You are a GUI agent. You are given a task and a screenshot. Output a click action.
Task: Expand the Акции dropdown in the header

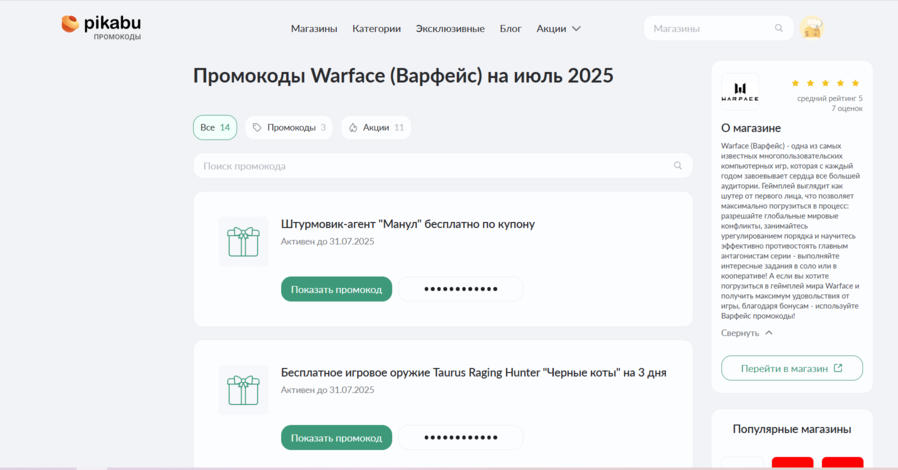pyautogui.click(x=558, y=29)
